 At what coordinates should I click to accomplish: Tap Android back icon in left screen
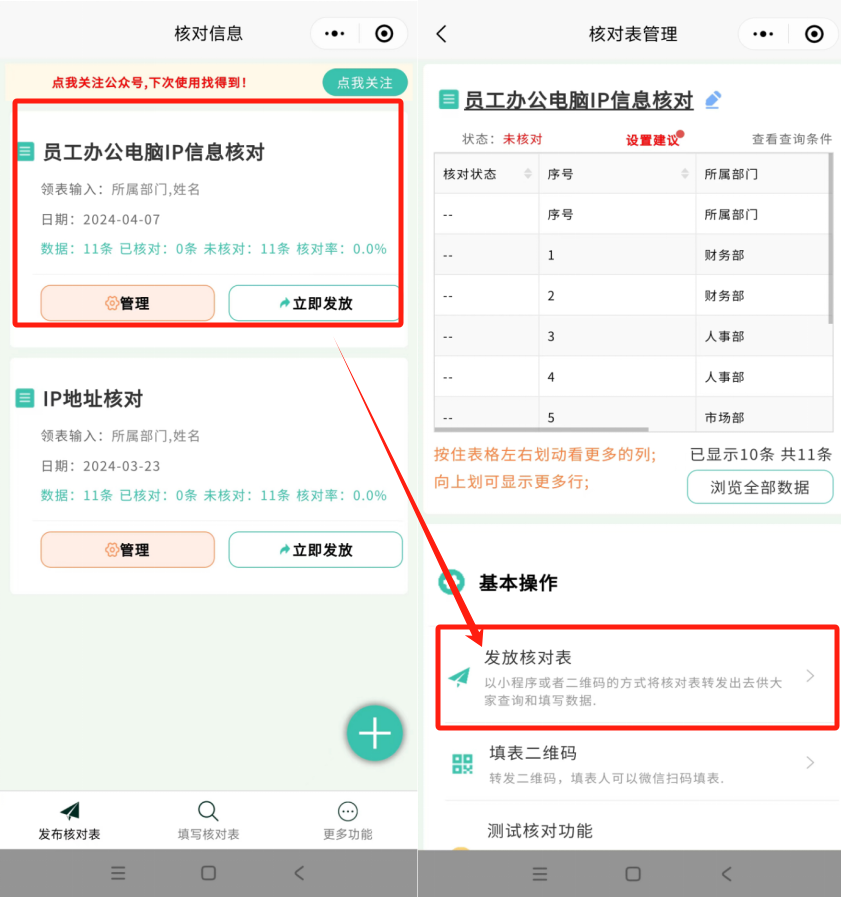[299, 873]
